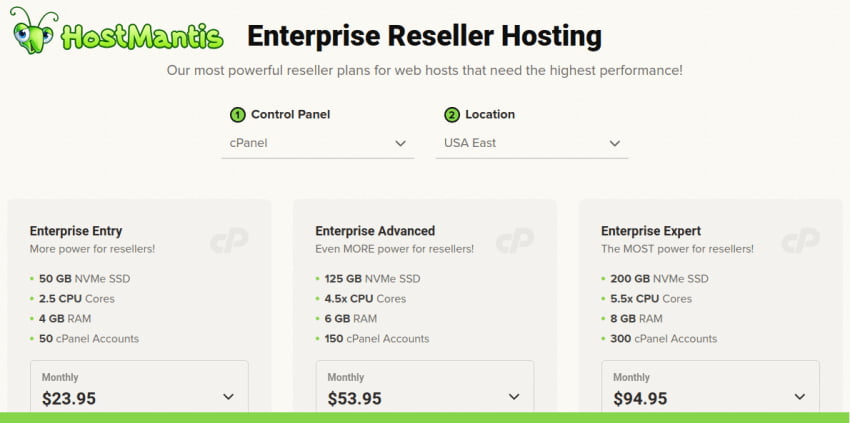Click the cPanel logo on Enterprise Entry card
The width and height of the screenshot is (850, 423).
[229, 240]
